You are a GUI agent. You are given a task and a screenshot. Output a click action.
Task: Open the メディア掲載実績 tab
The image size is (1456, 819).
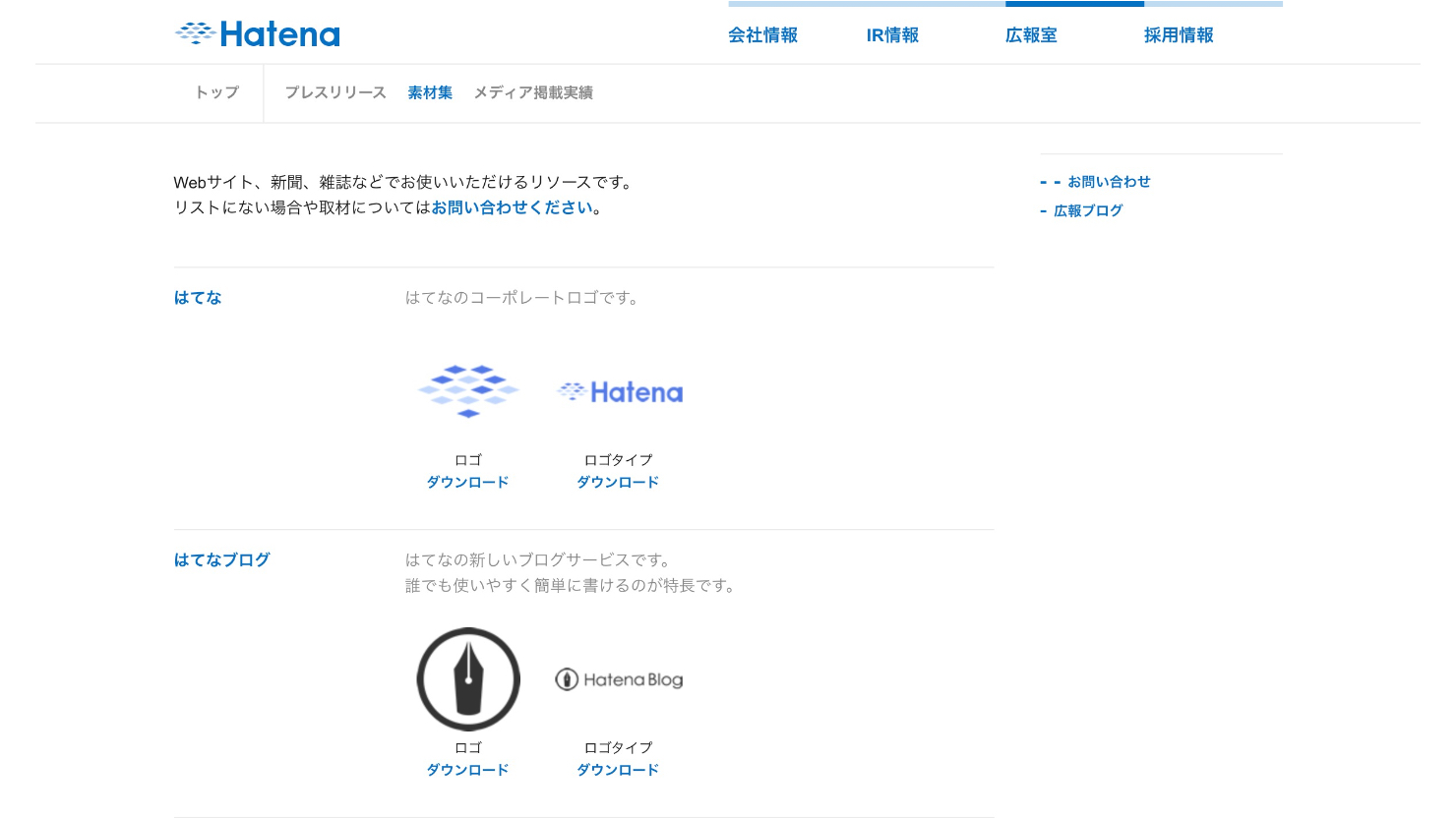click(533, 92)
